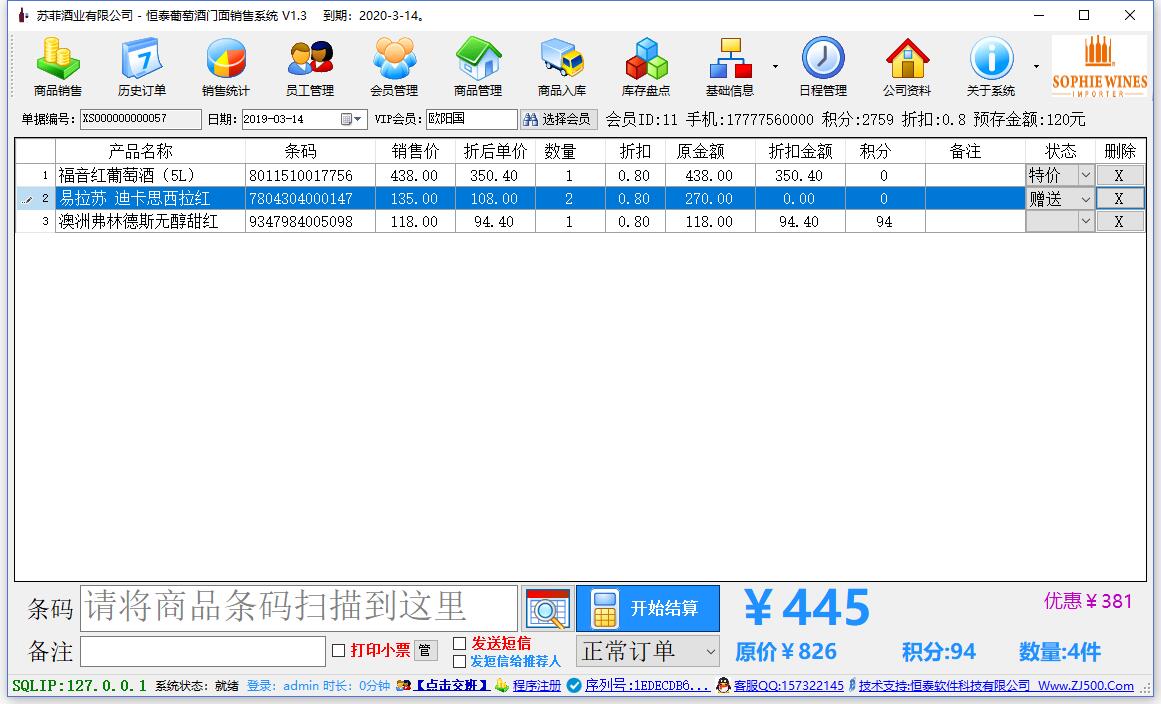1161x704 pixels.
Task: Open 状态 dropdown for 福音红葡萄酒 row
Action: [1085, 175]
